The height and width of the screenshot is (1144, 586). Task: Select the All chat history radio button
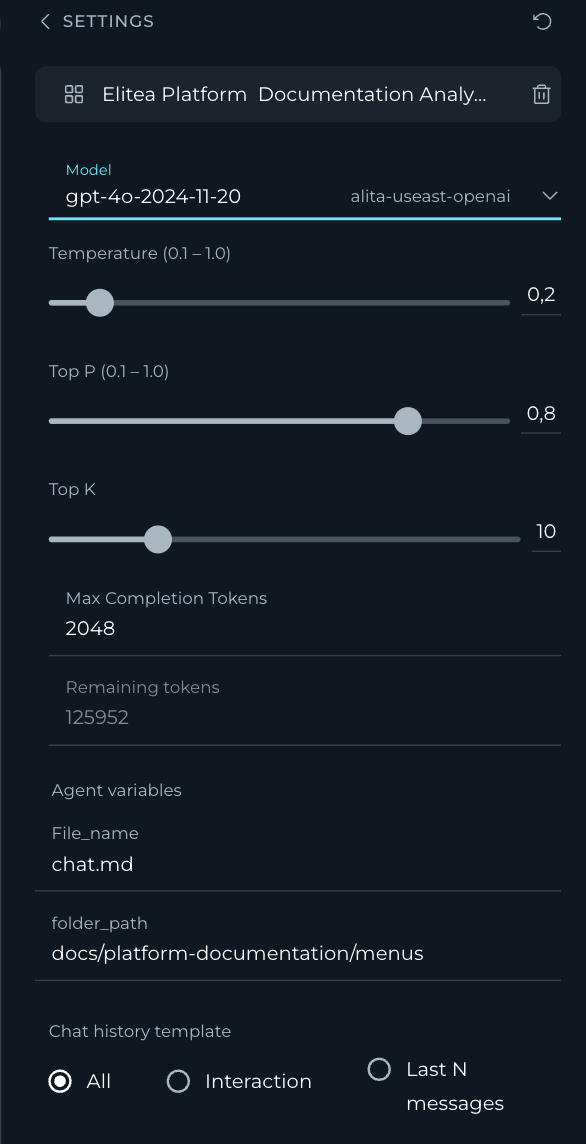60,1081
